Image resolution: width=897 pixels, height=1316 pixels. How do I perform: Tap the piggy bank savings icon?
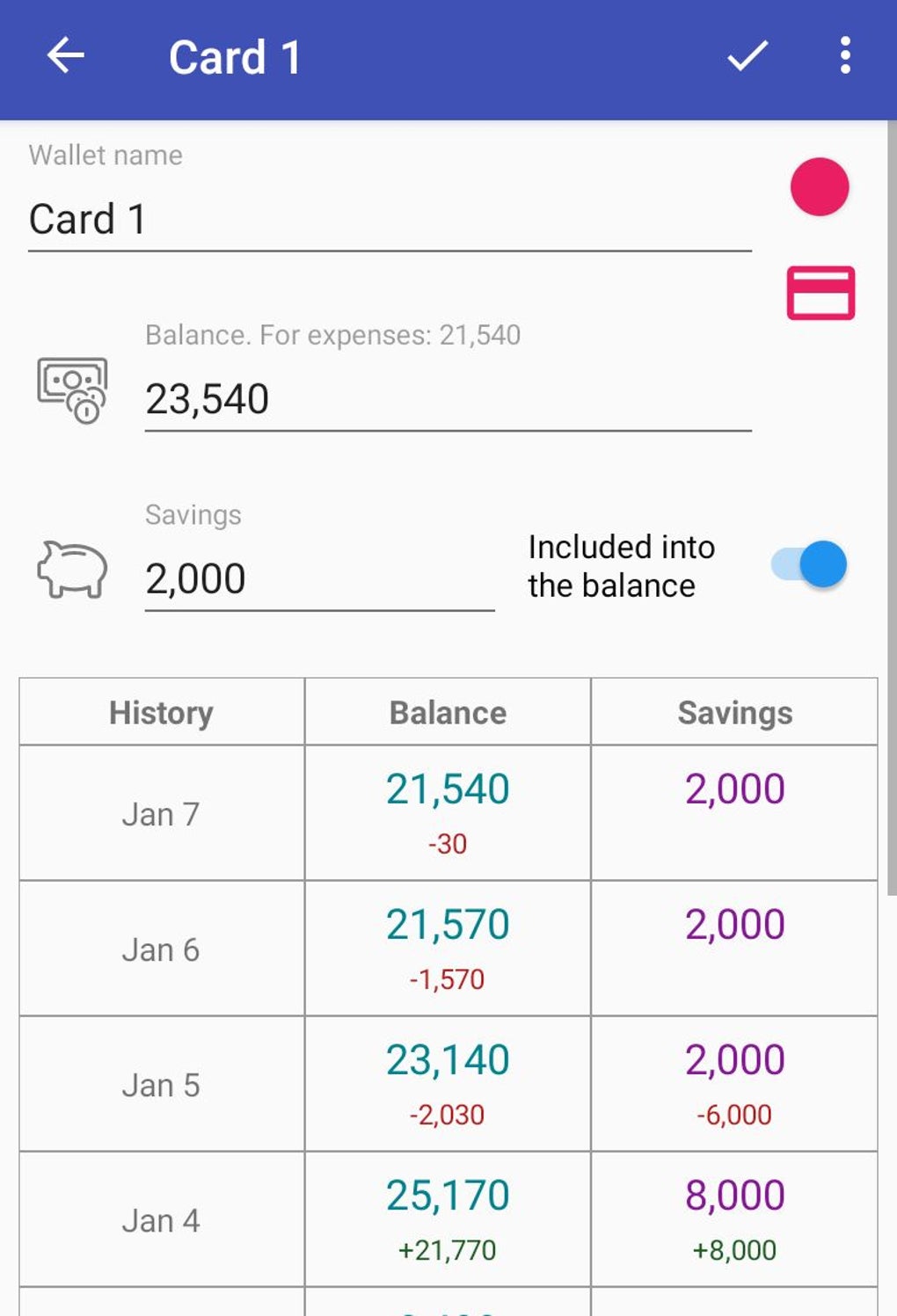pyautogui.click(x=72, y=570)
